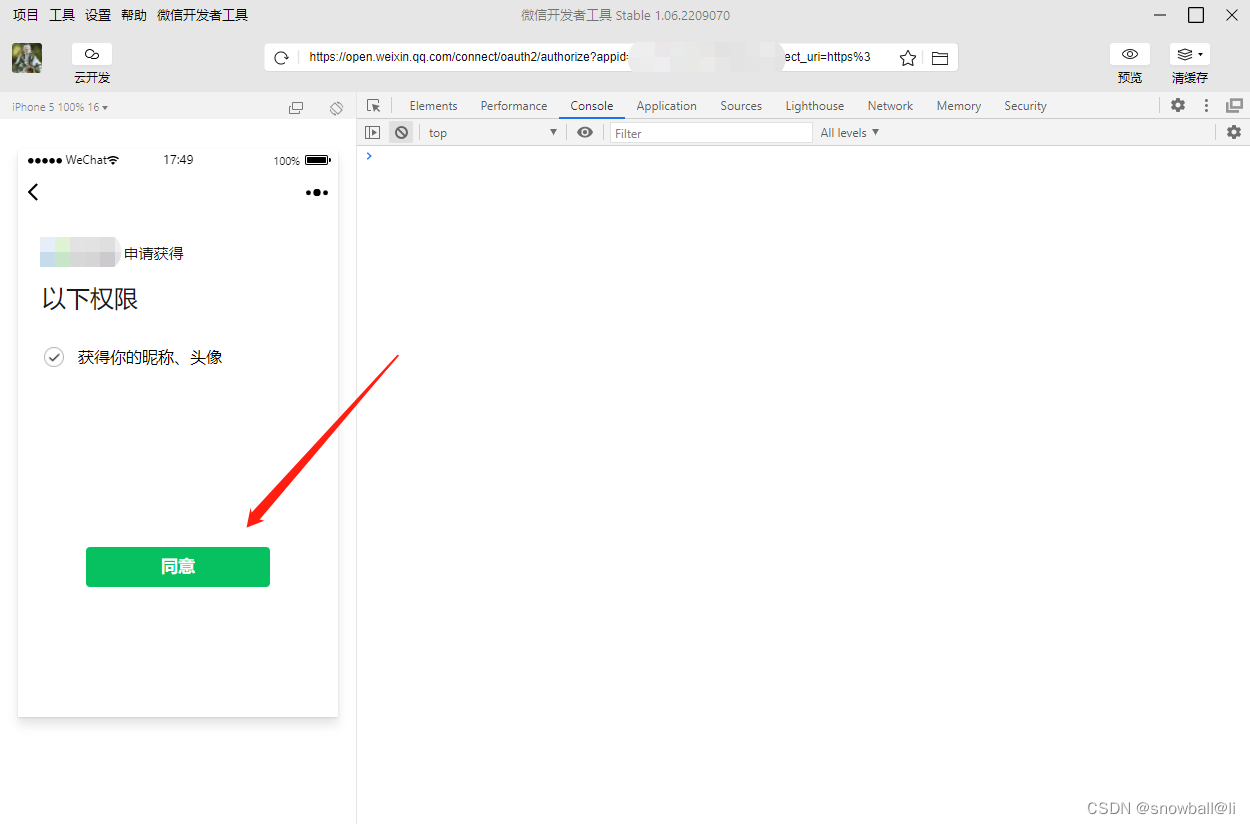The height and width of the screenshot is (824, 1250).
Task: Click the console prompt line
Action: coord(803,156)
